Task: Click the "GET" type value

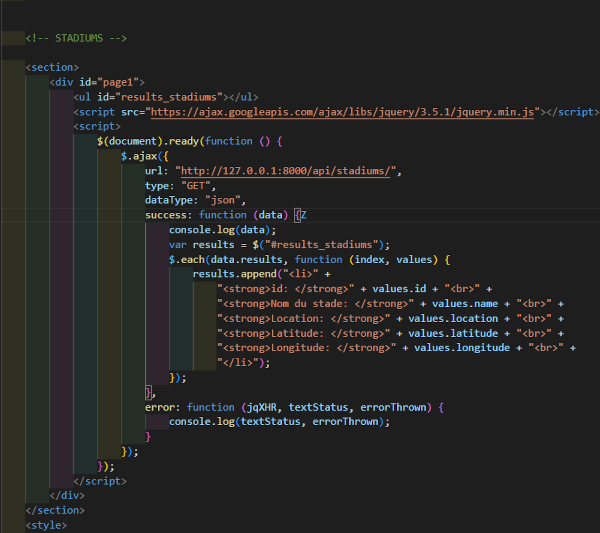Action: click(192, 186)
